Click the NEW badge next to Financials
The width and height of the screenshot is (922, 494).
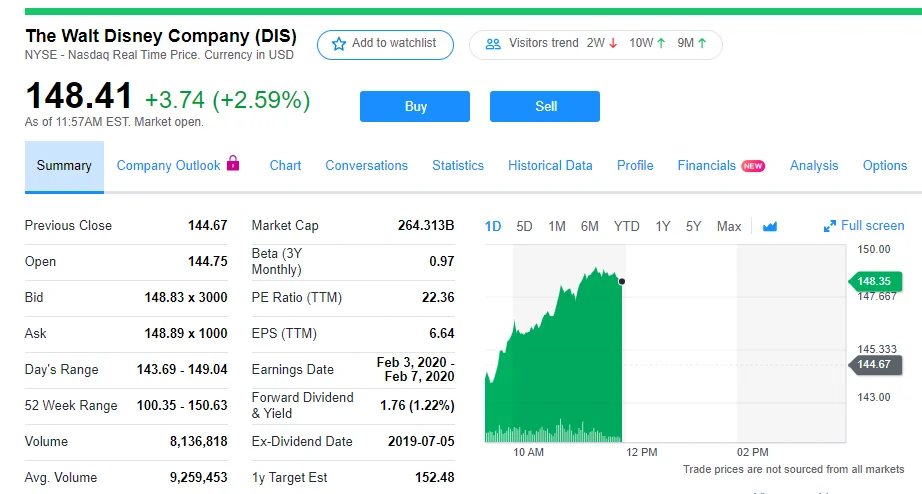pos(753,166)
